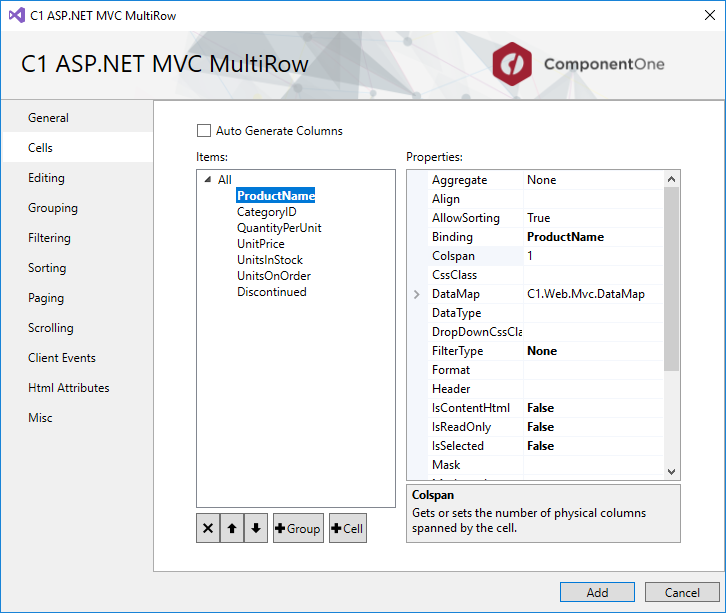Add a new Group

[x=298, y=528]
